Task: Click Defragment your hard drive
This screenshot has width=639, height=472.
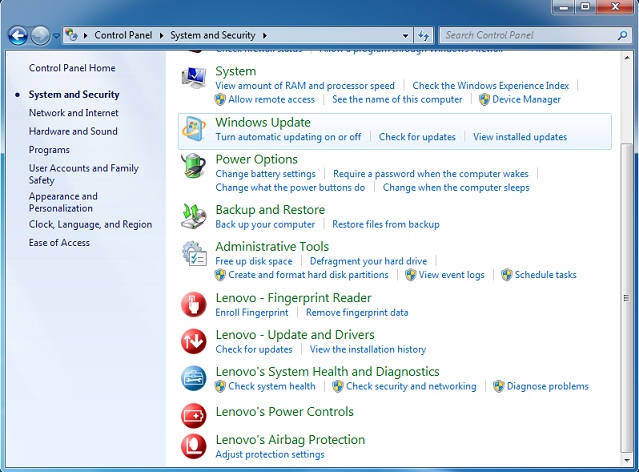Action: [x=368, y=261]
